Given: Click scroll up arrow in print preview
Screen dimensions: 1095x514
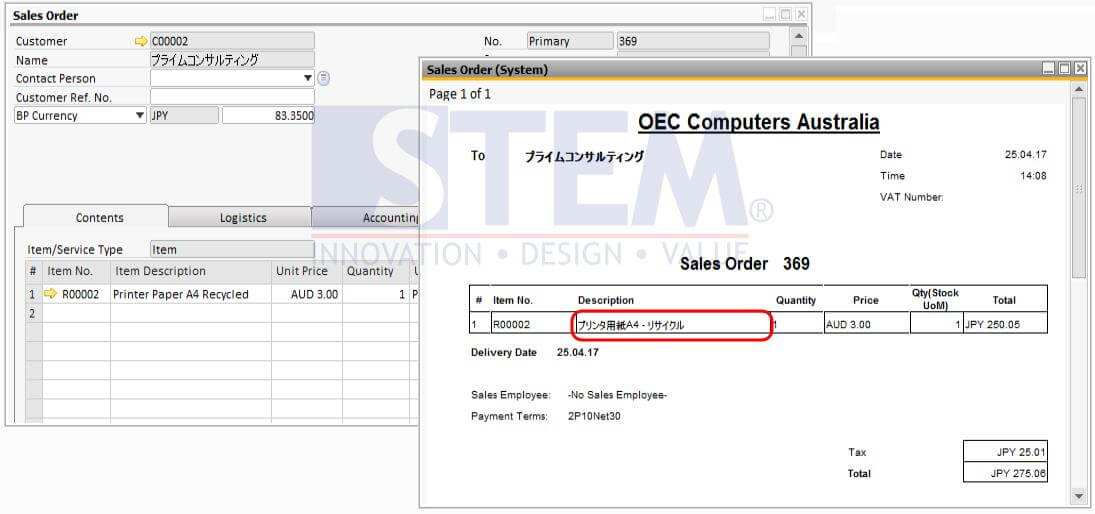Looking at the screenshot, I should [1079, 90].
